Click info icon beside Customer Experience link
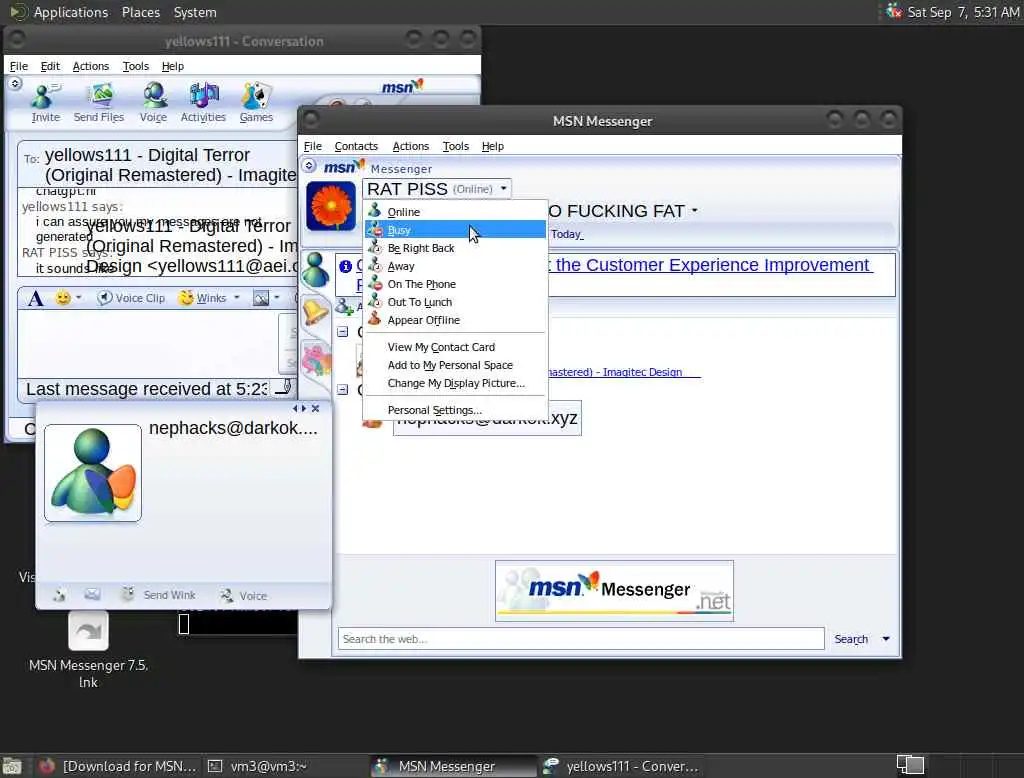The height and width of the screenshot is (778, 1024). pyautogui.click(x=345, y=266)
